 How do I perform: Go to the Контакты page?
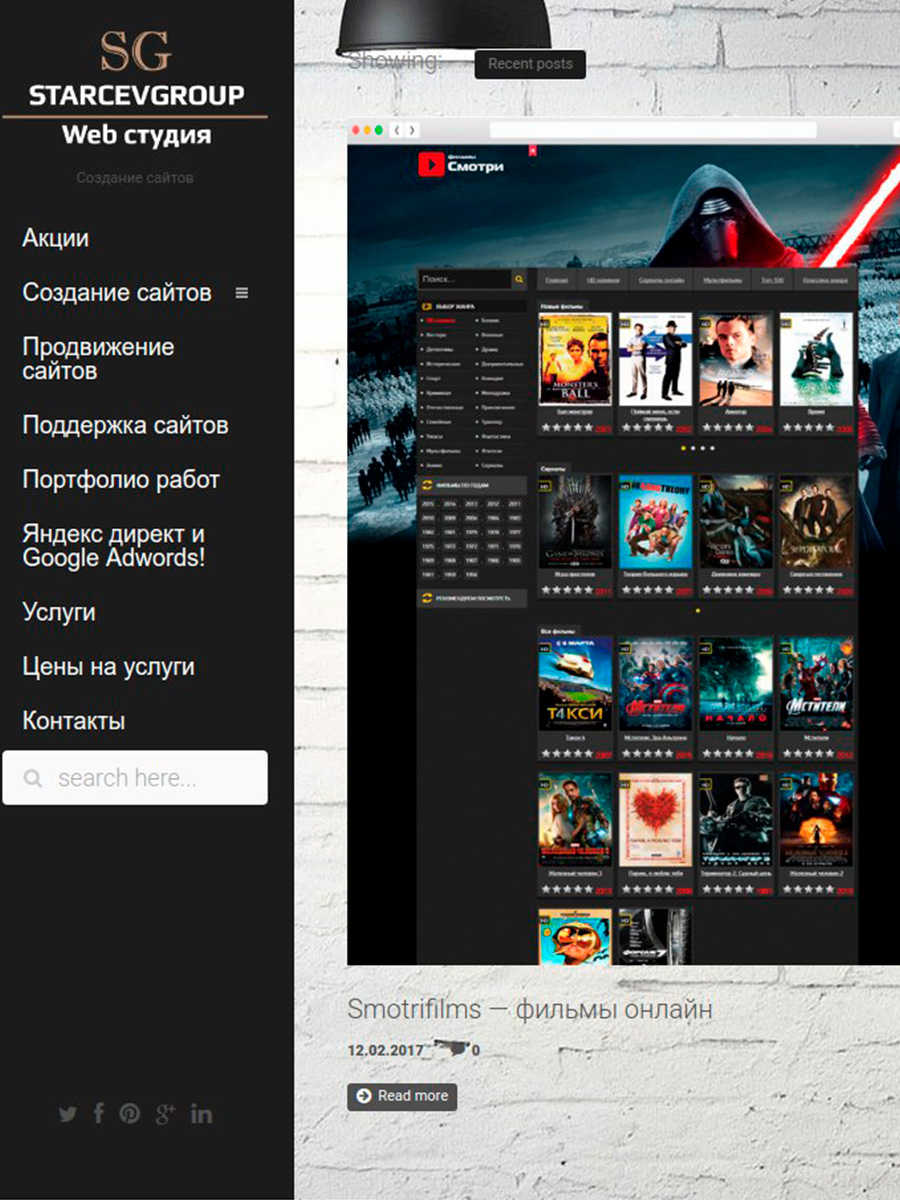74,721
